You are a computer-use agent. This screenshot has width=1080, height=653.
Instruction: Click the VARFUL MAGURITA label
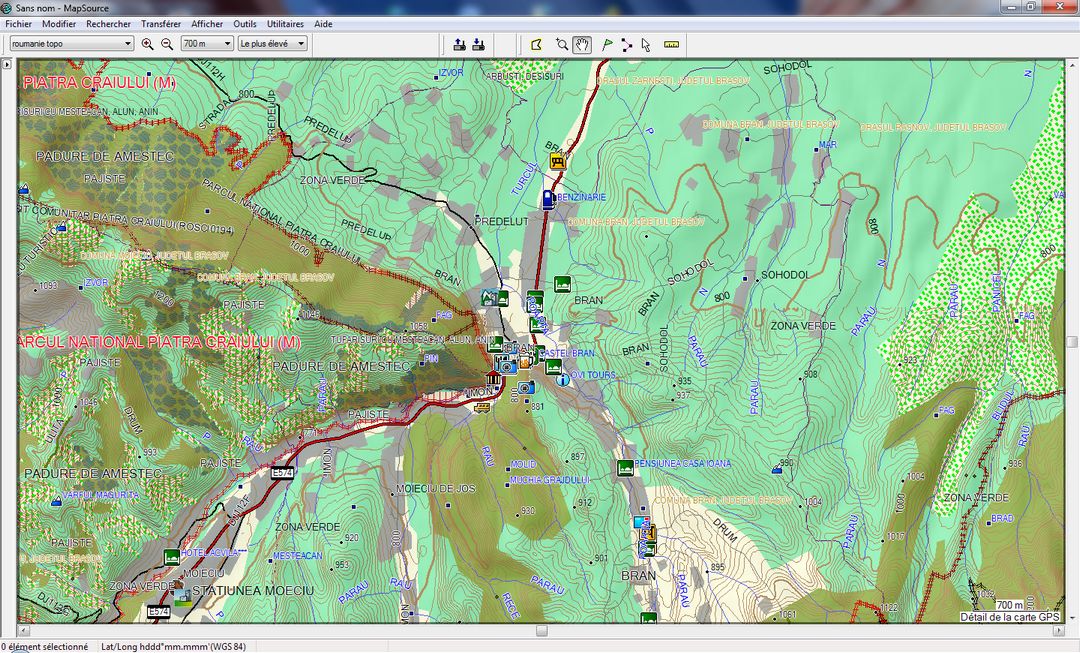coord(101,495)
